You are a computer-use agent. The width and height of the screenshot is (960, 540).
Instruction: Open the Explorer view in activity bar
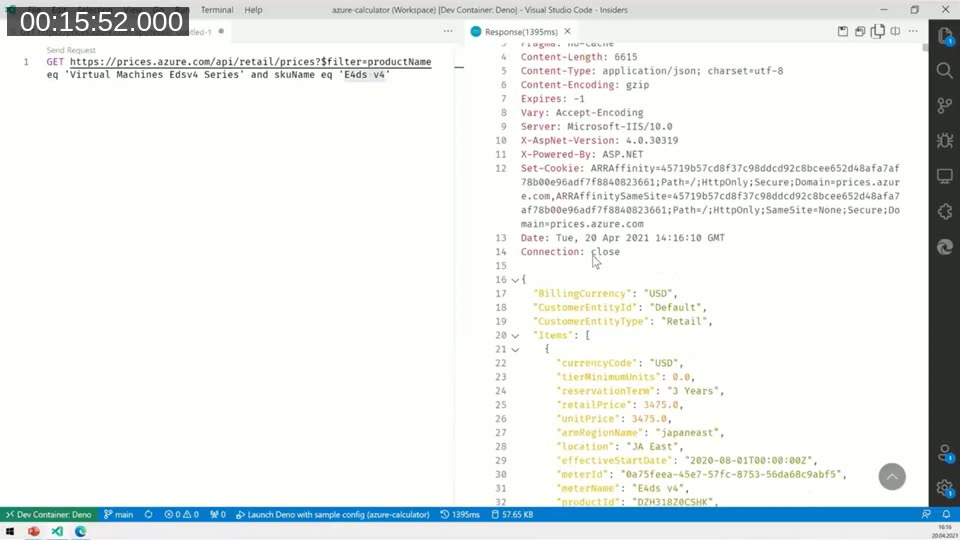click(945, 37)
